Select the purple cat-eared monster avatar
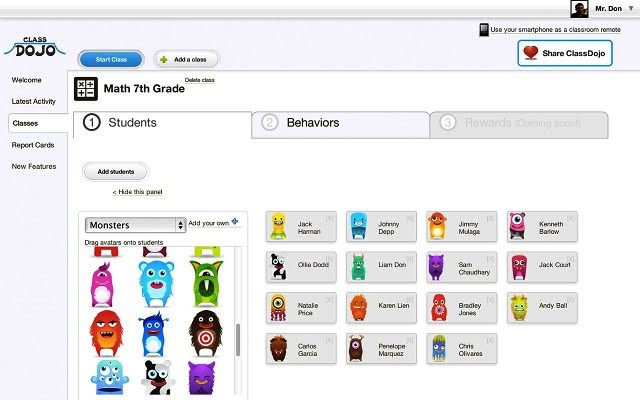640x400 pixels. [201, 378]
